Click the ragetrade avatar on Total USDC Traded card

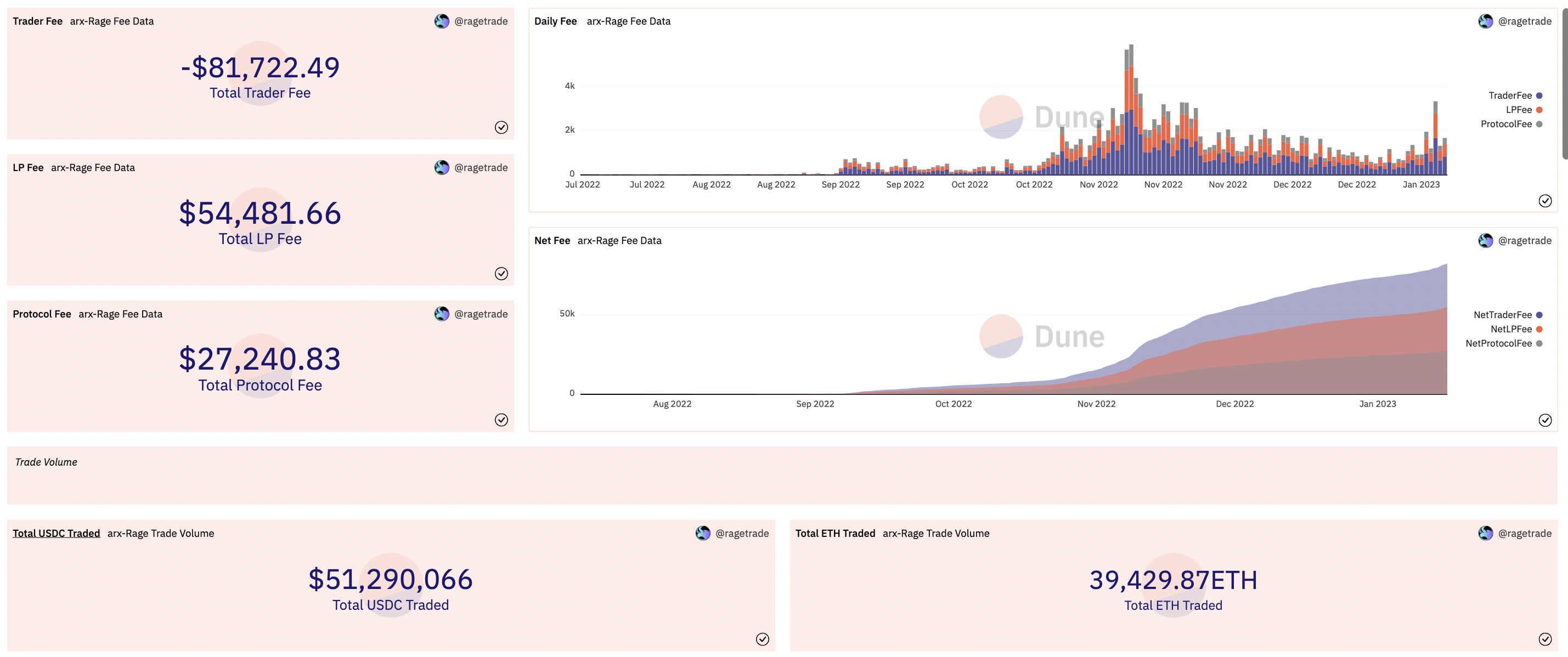point(703,534)
